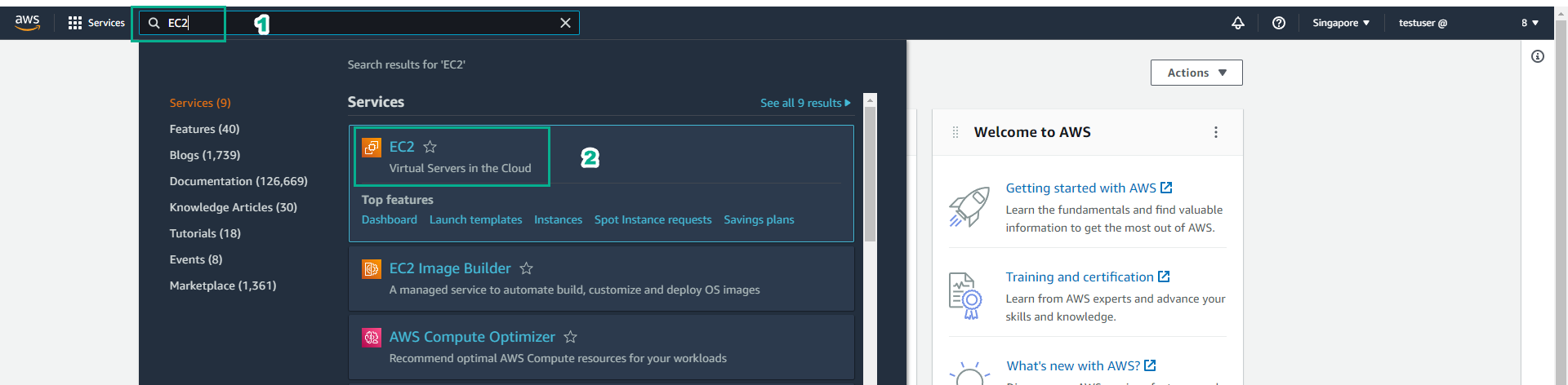Favorite EC2 with the star
1568x385 pixels.
tap(430, 147)
